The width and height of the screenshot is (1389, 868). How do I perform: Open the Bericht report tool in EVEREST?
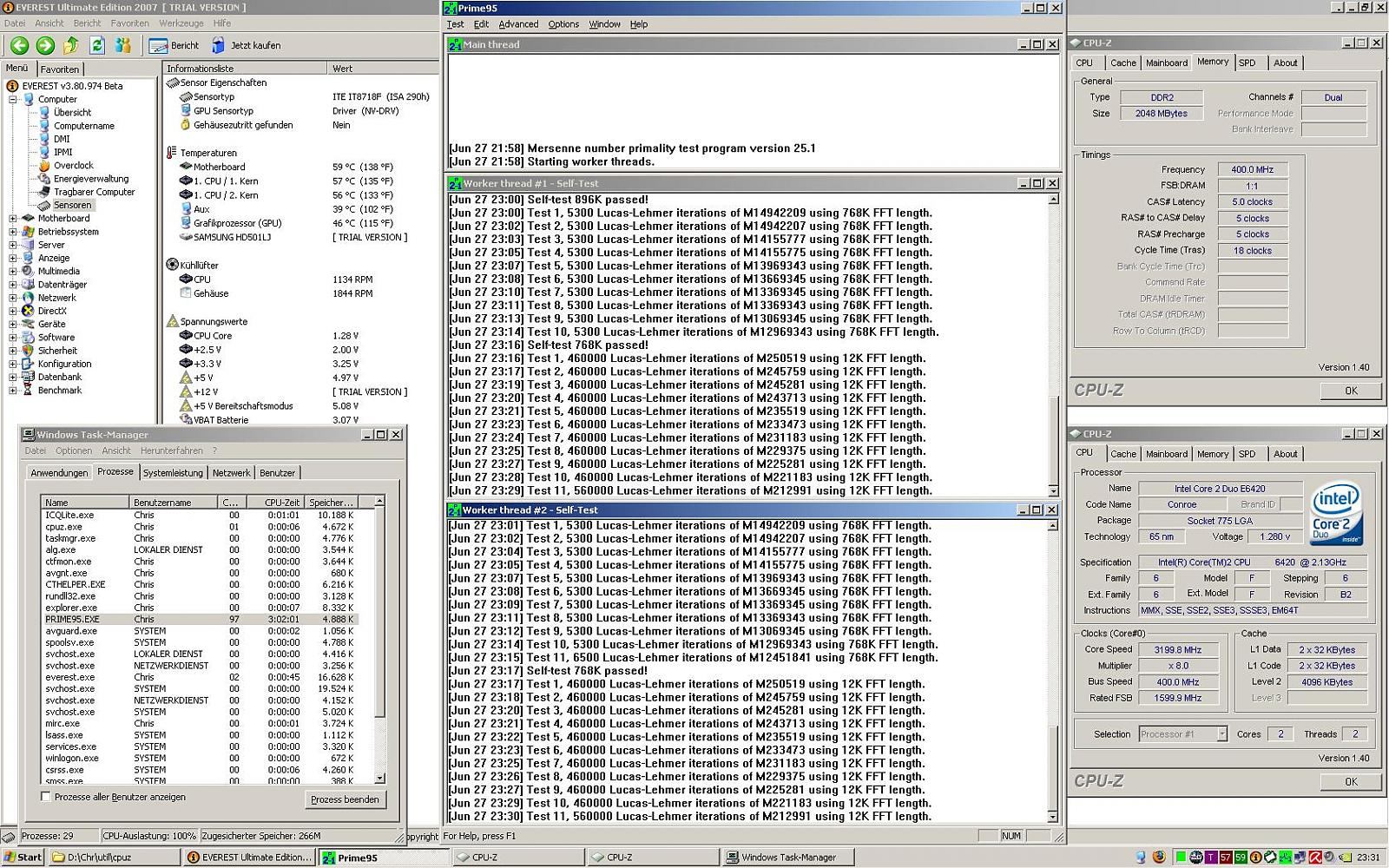click(x=174, y=46)
